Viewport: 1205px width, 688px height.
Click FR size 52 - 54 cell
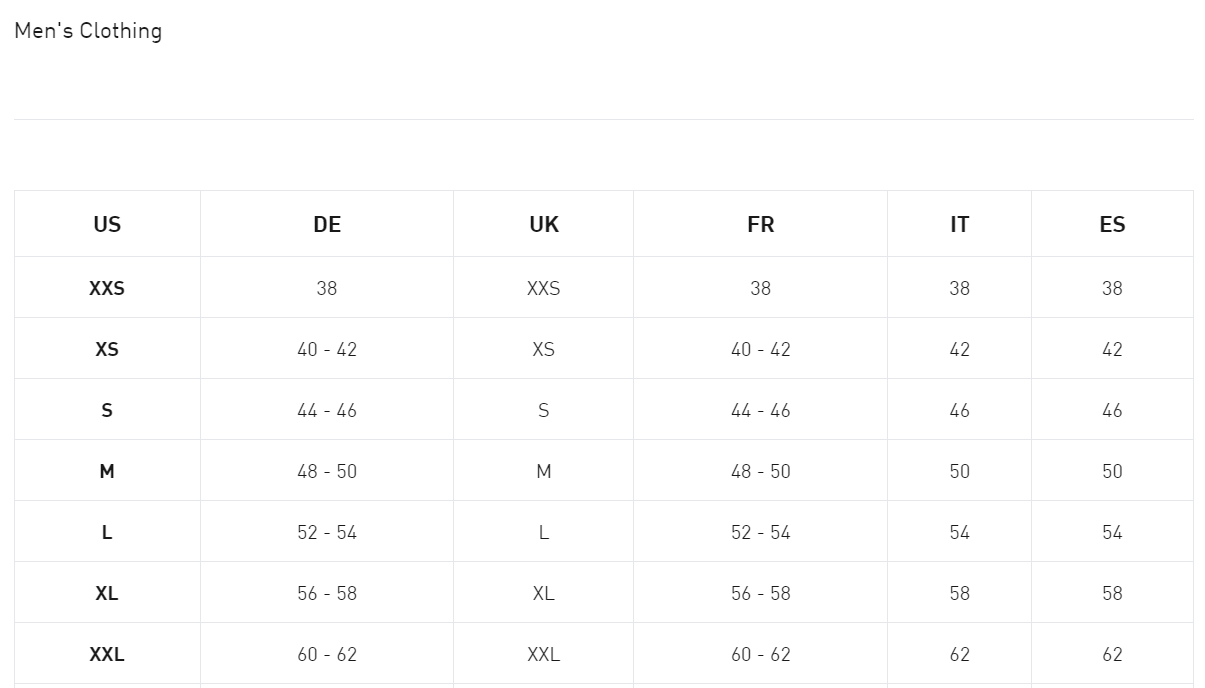[x=760, y=533]
